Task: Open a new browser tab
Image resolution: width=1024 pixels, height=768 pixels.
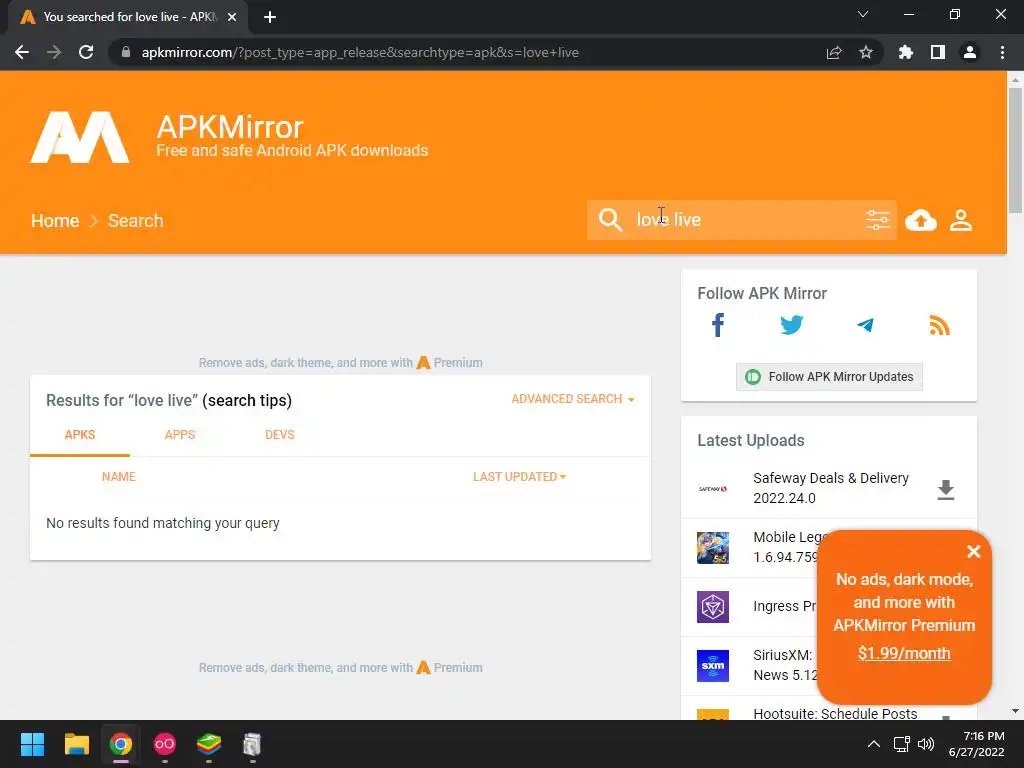Action: click(x=270, y=17)
